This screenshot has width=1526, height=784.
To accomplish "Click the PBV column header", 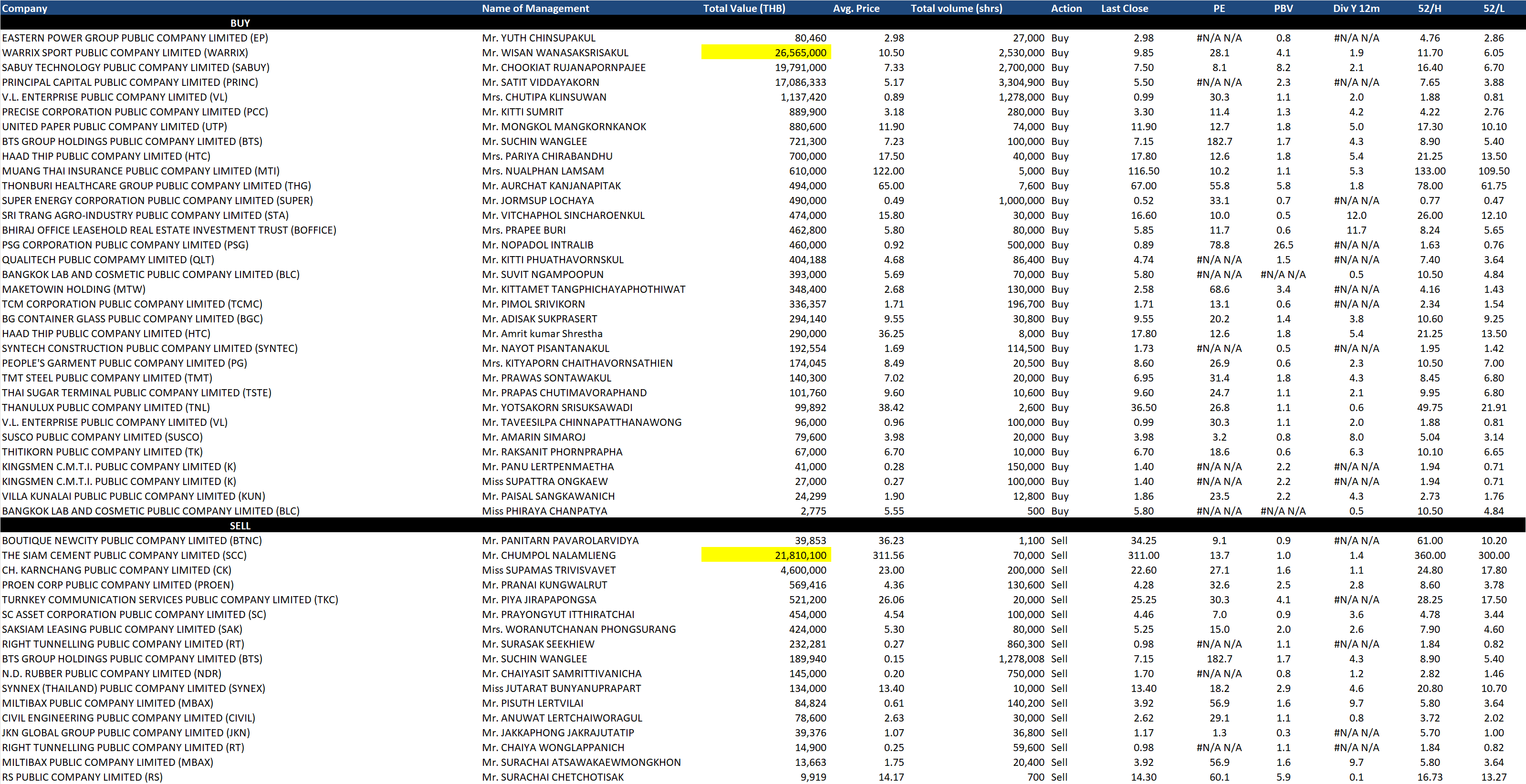I will (x=1283, y=8).
